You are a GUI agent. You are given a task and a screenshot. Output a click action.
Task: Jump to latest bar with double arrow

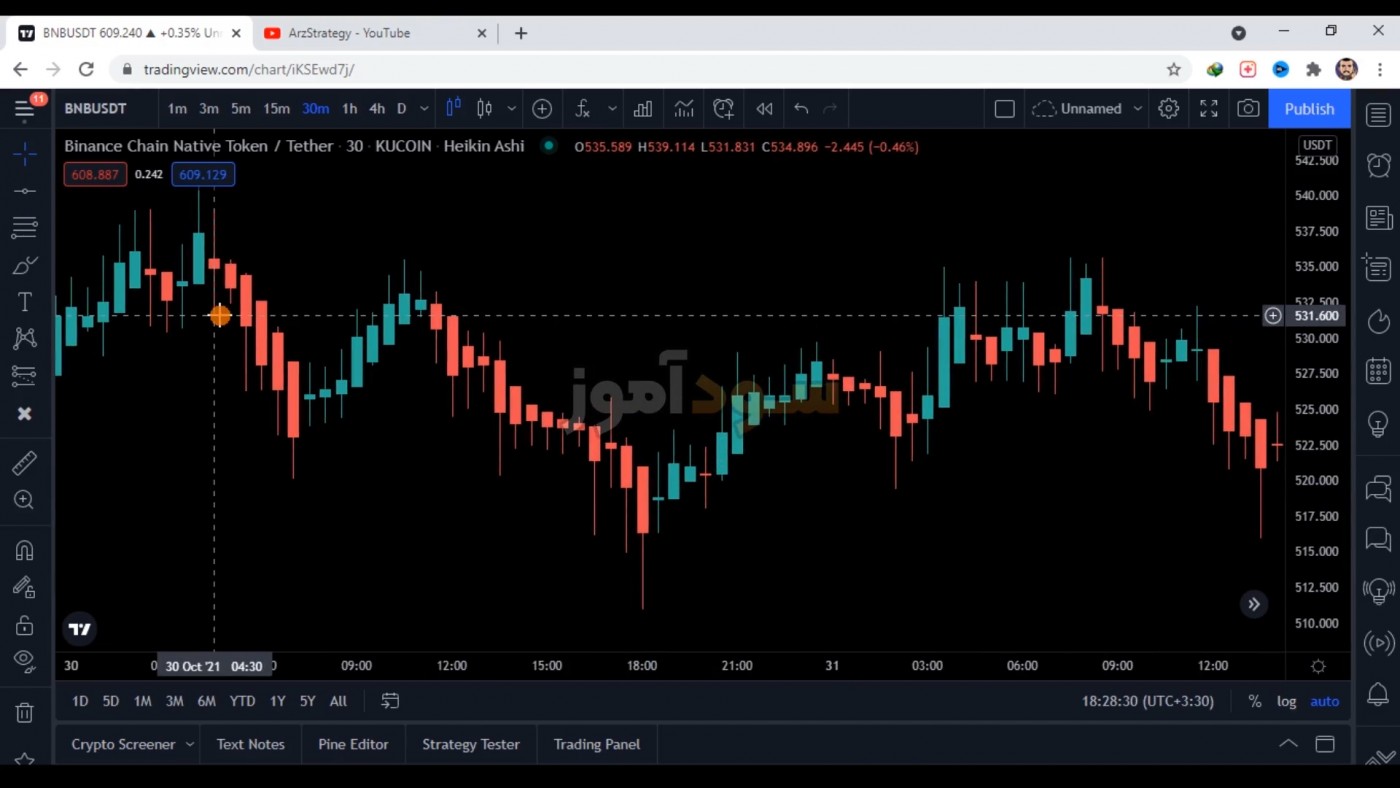point(1254,604)
